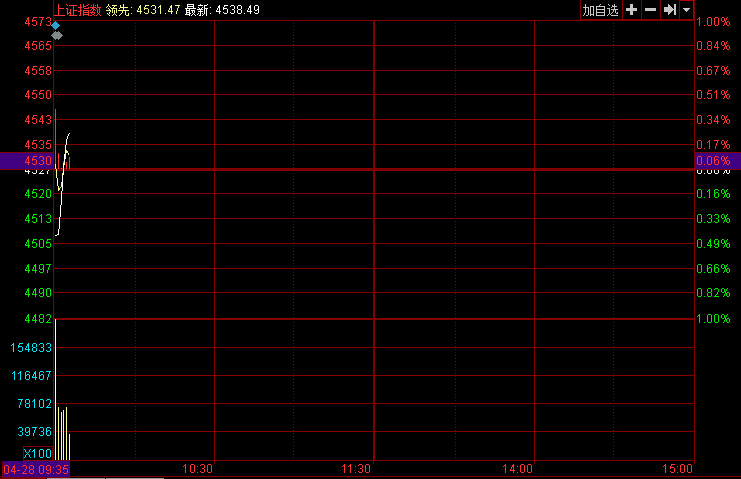Click the 加自选 add-to-watchlist button

tap(601, 9)
